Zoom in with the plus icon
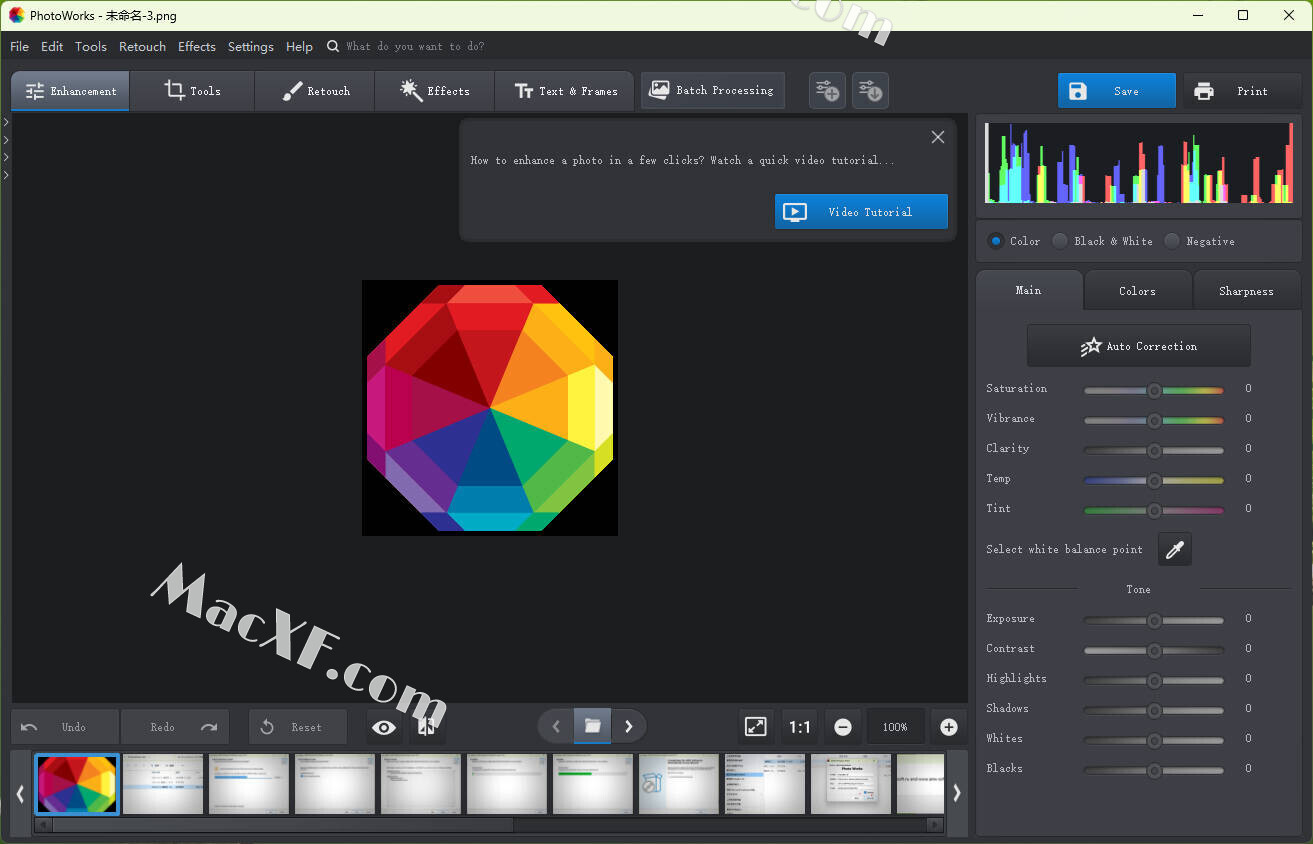1313x844 pixels. [x=948, y=727]
